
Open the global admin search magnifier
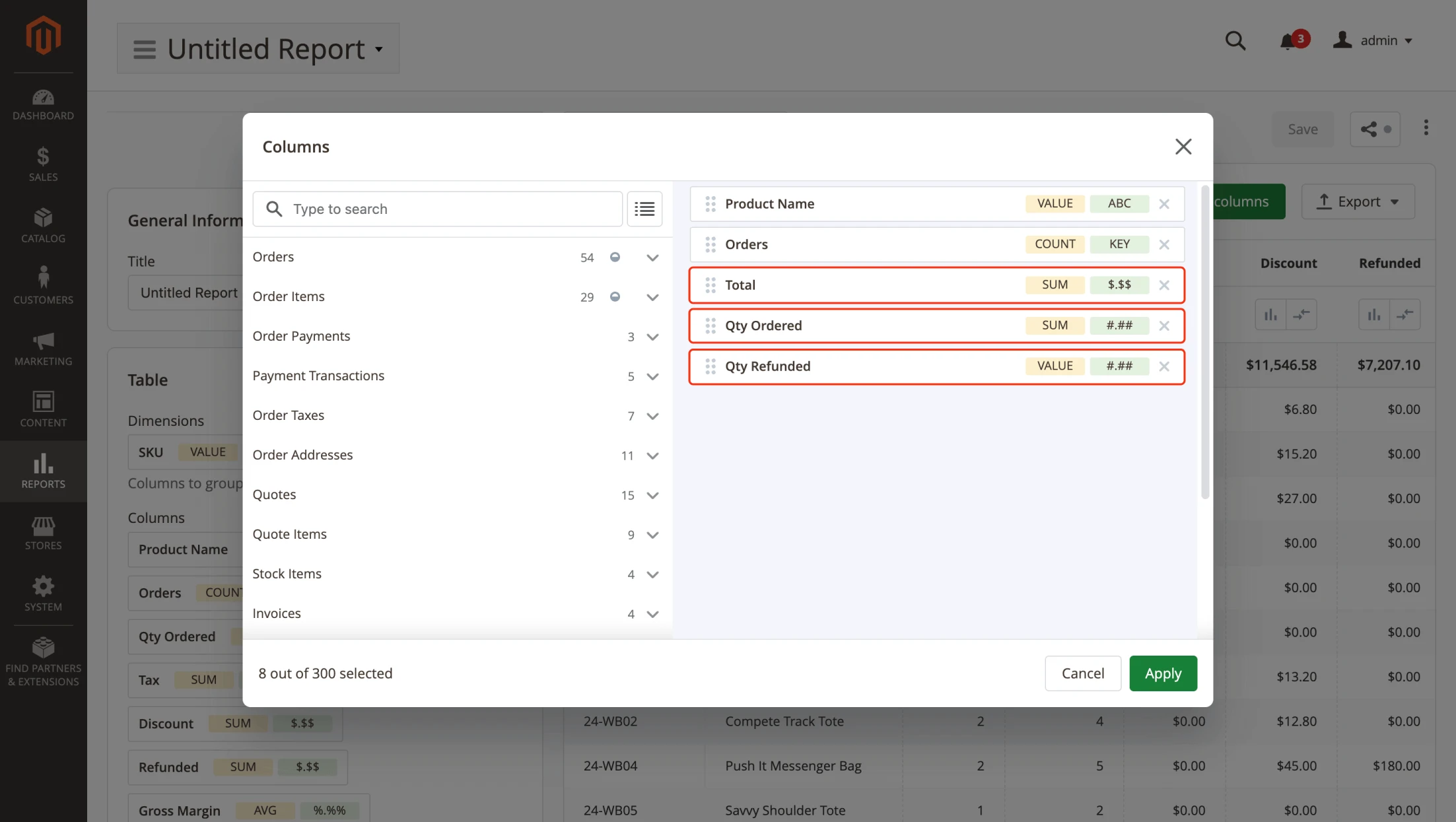click(1235, 40)
